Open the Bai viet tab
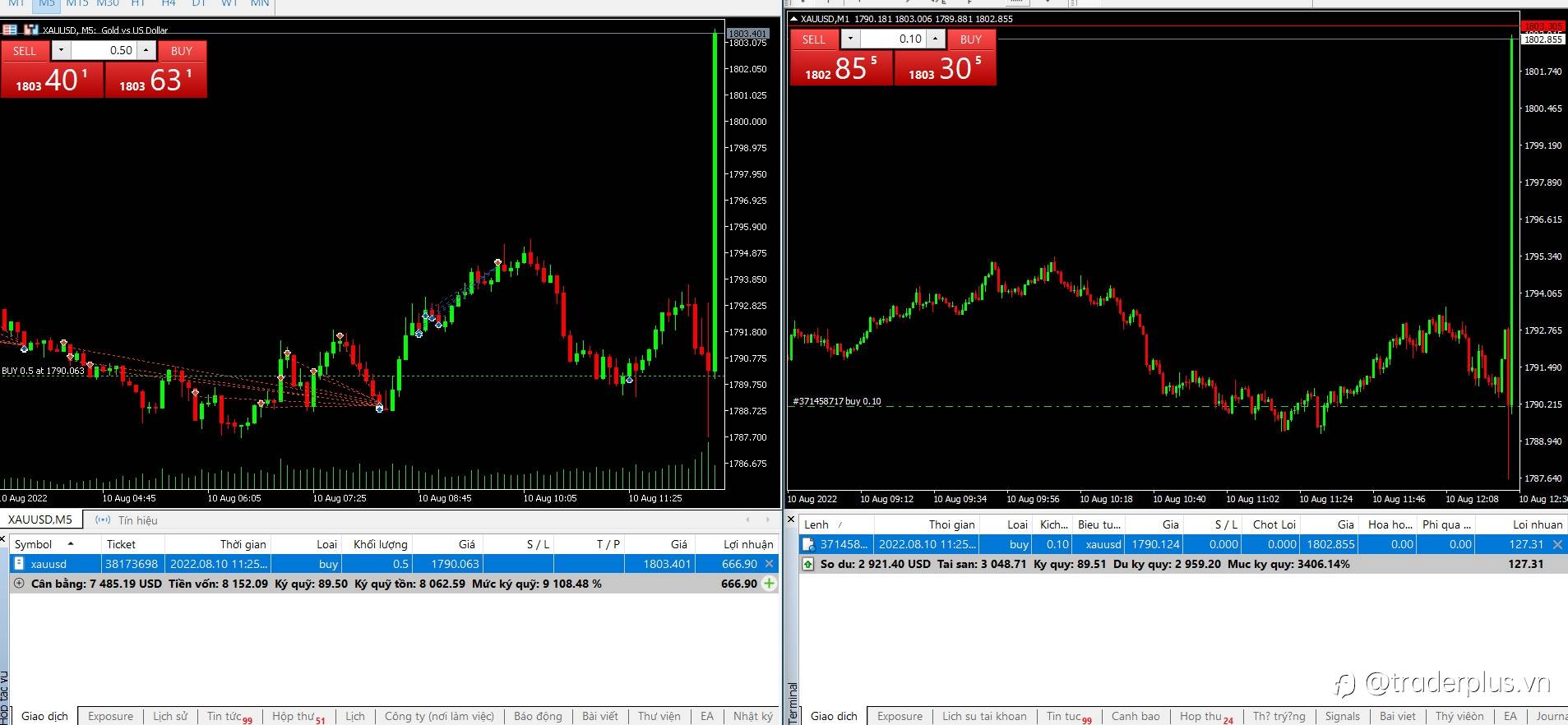This screenshot has width=1568, height=725. 1398,716
